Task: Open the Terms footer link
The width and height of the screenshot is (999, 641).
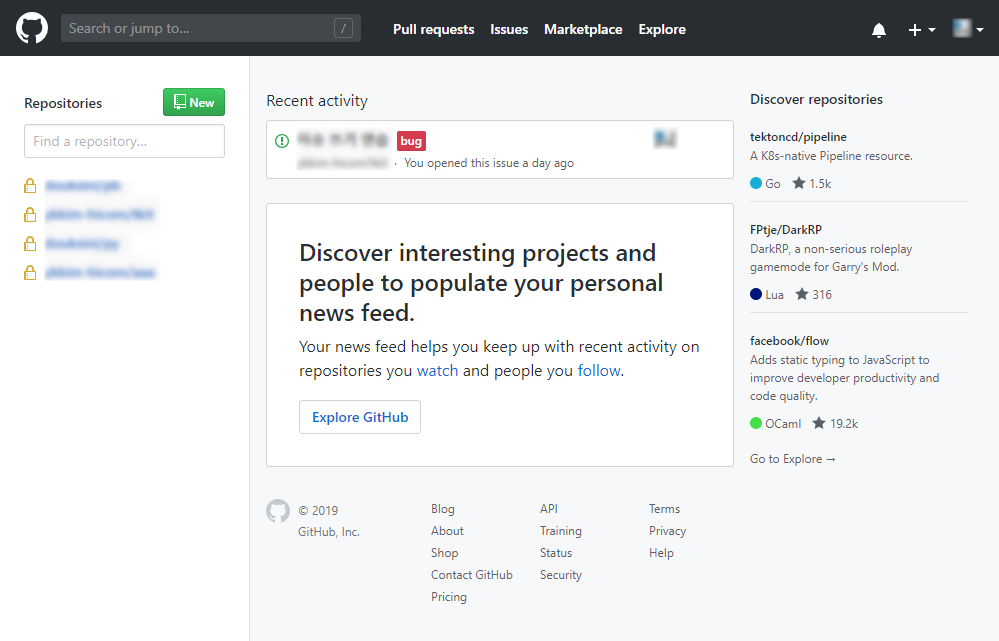Action: 665,508
